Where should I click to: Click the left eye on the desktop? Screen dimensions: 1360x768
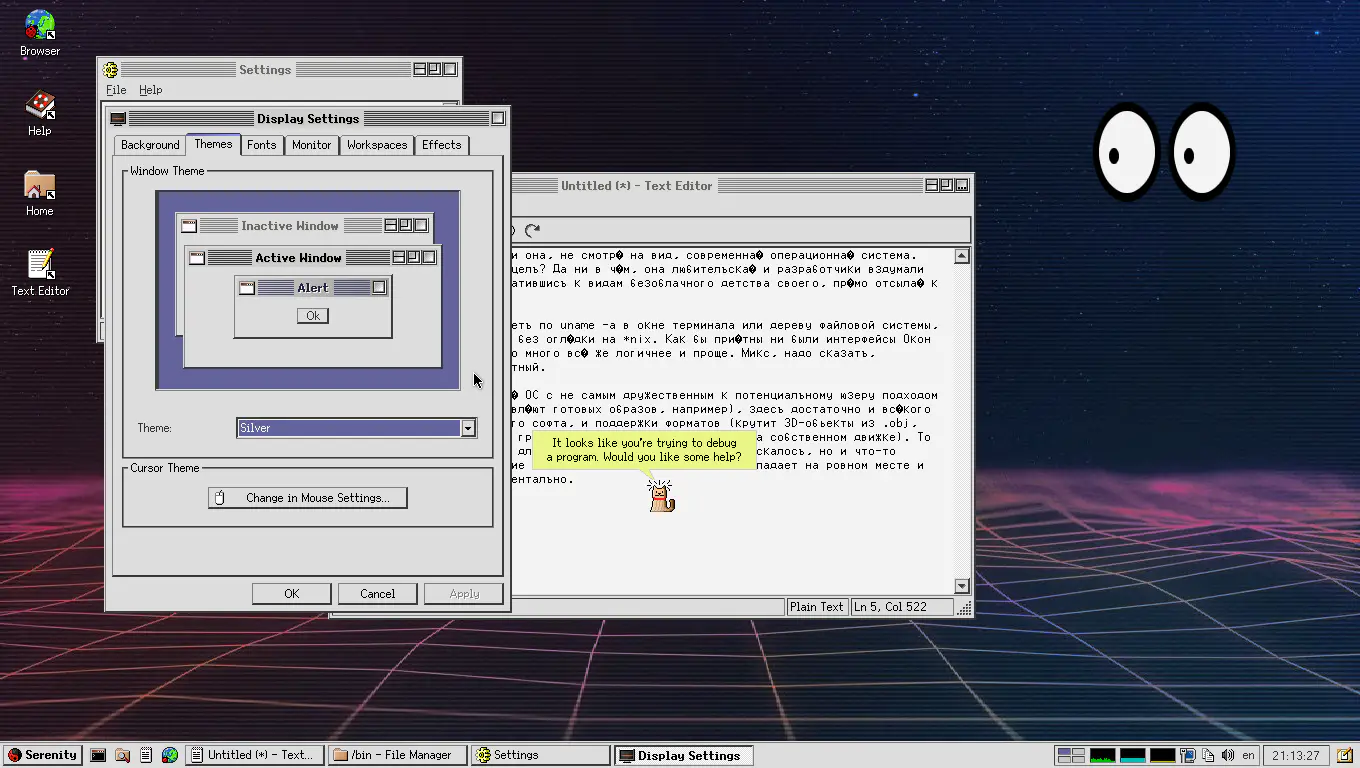(x=1126, y=154)
